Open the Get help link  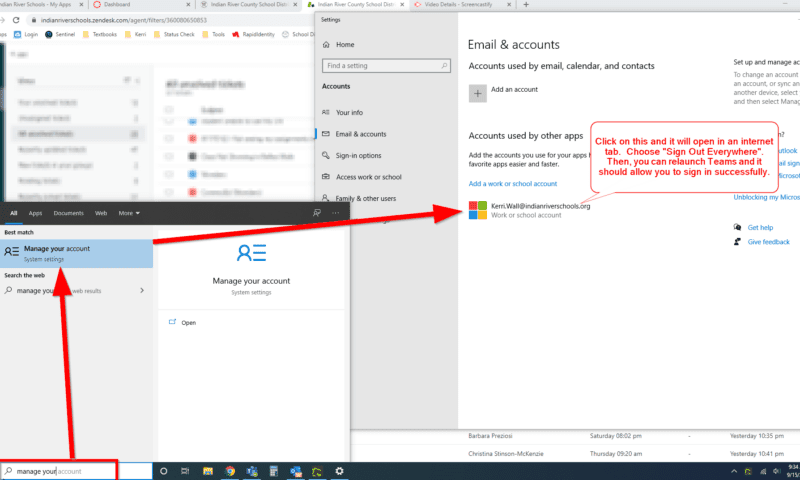(x=760, y=228)
